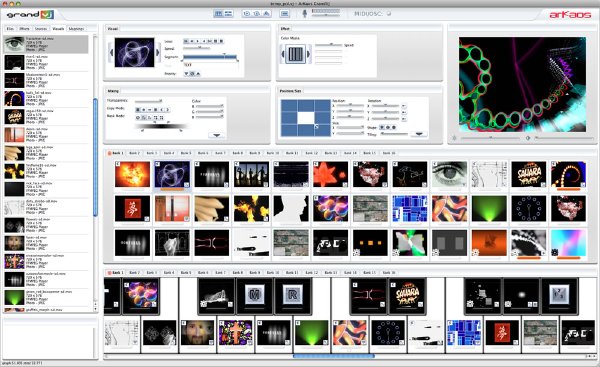The height and width of the screenshot is (367, 600).
Task: Open the X rotation dropdown button
Action: (x=404, y=106)
